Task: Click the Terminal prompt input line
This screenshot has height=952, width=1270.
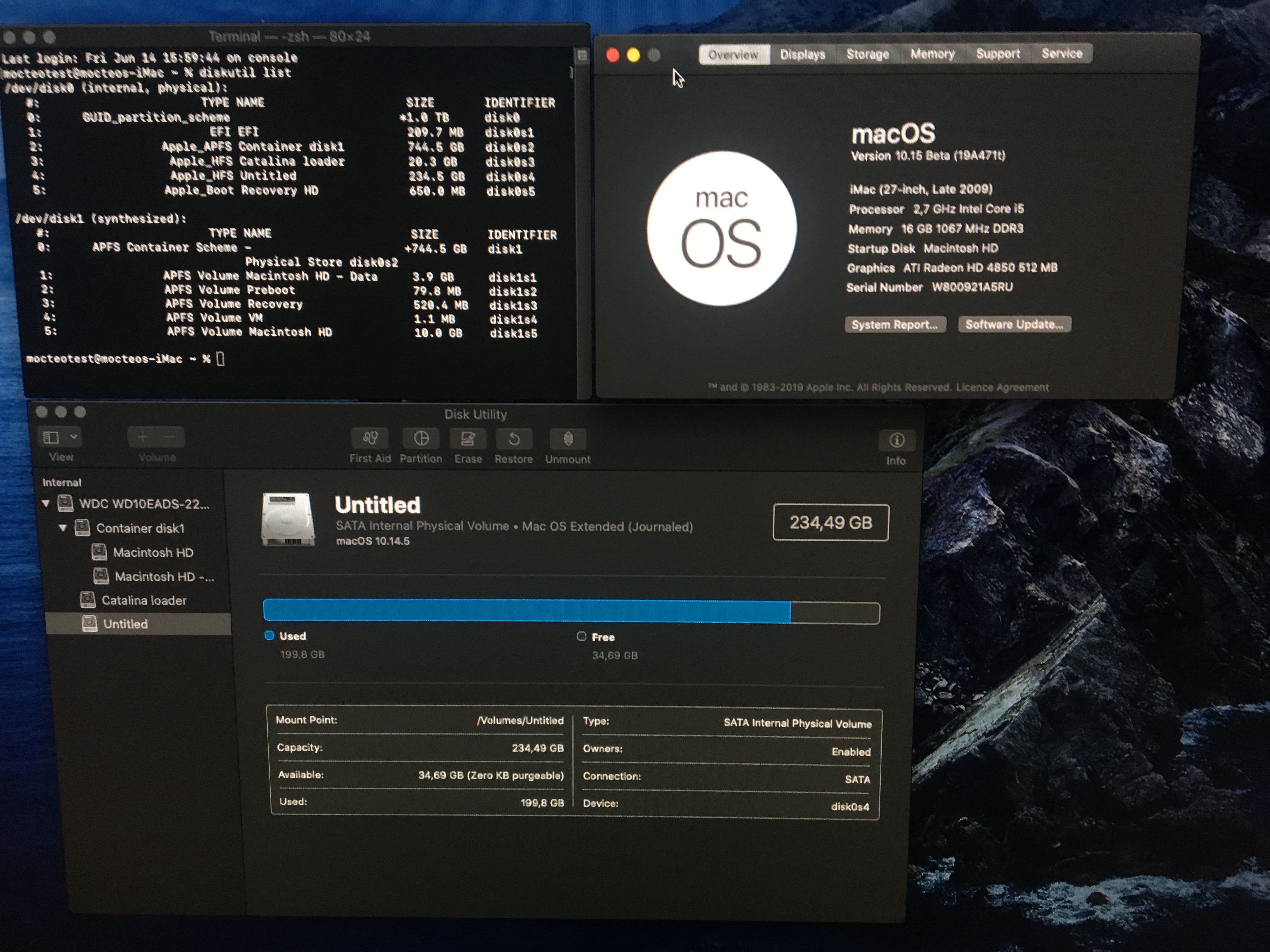Action: [125, 359]
